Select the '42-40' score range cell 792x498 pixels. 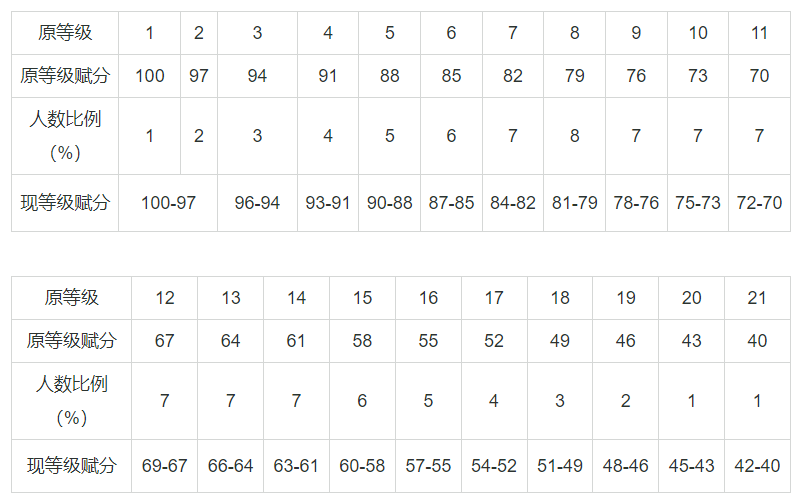coord(757,466)
